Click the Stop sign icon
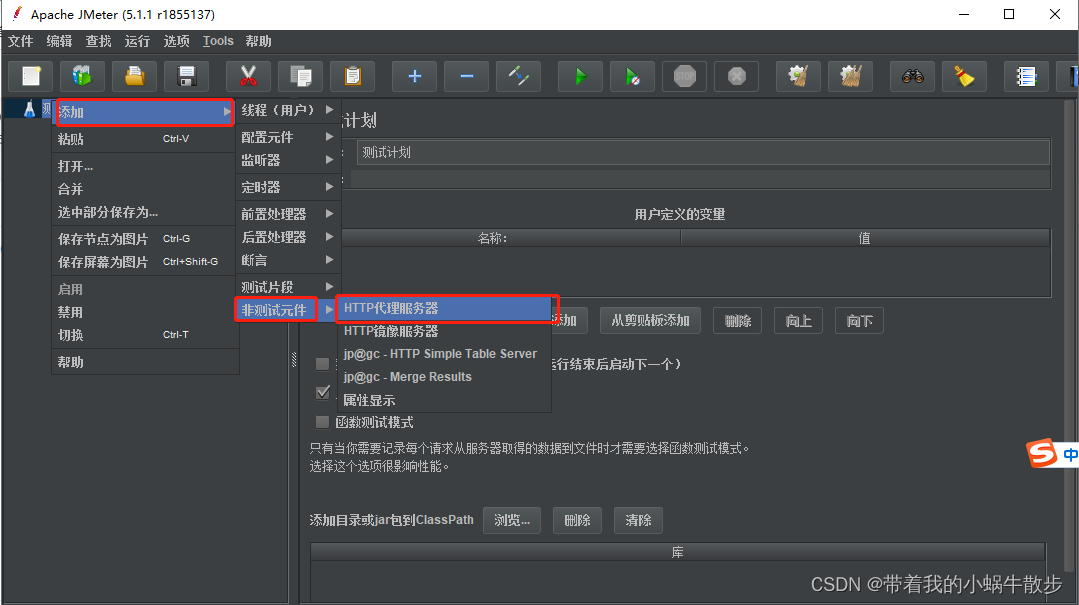The width and height of the screenshot is (1079, 605). (x=684, y=76)
